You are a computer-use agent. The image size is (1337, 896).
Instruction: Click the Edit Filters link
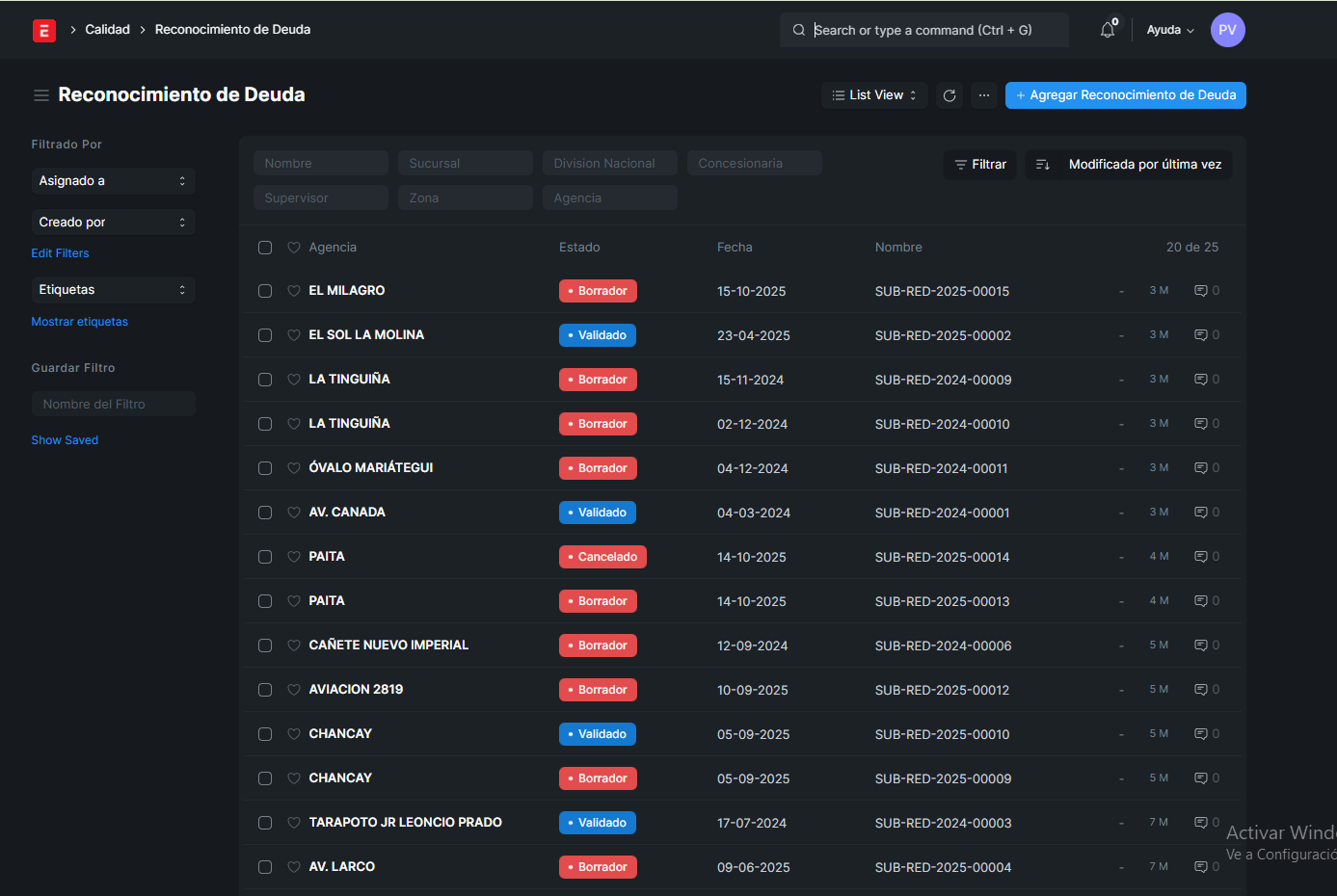[60, 253]
